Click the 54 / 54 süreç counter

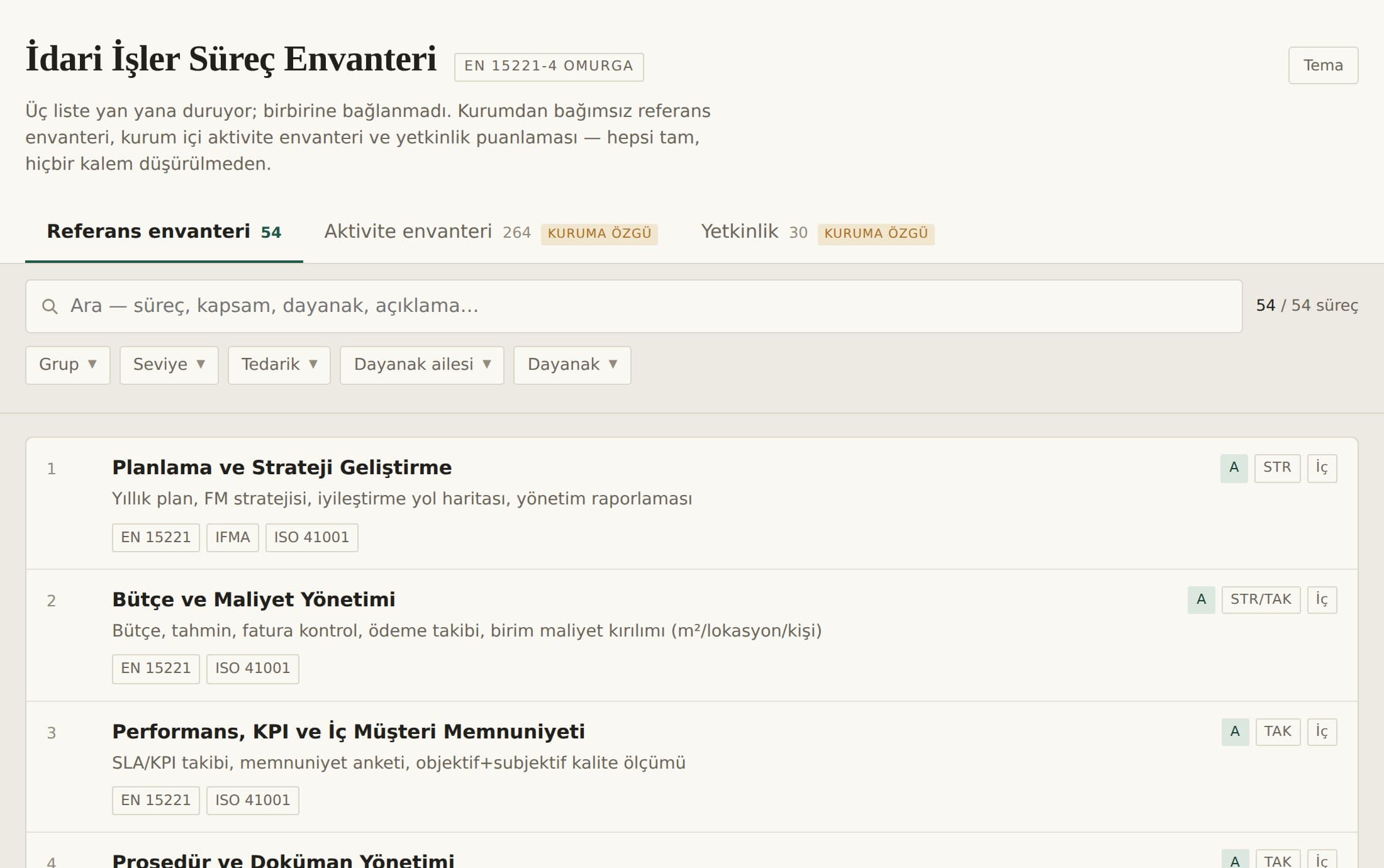[x=1307, y=306]
